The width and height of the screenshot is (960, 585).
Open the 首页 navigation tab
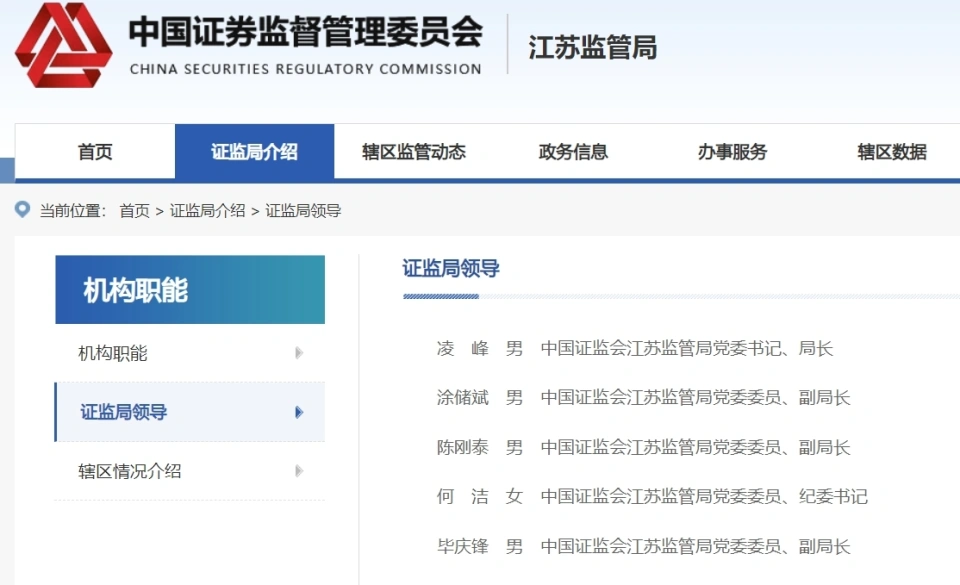(95, 152)
